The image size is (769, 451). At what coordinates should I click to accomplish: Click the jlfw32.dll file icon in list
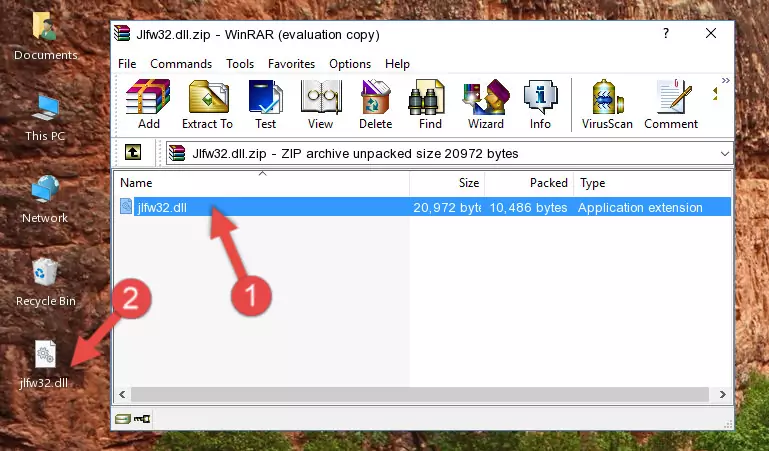coord(126,207)
